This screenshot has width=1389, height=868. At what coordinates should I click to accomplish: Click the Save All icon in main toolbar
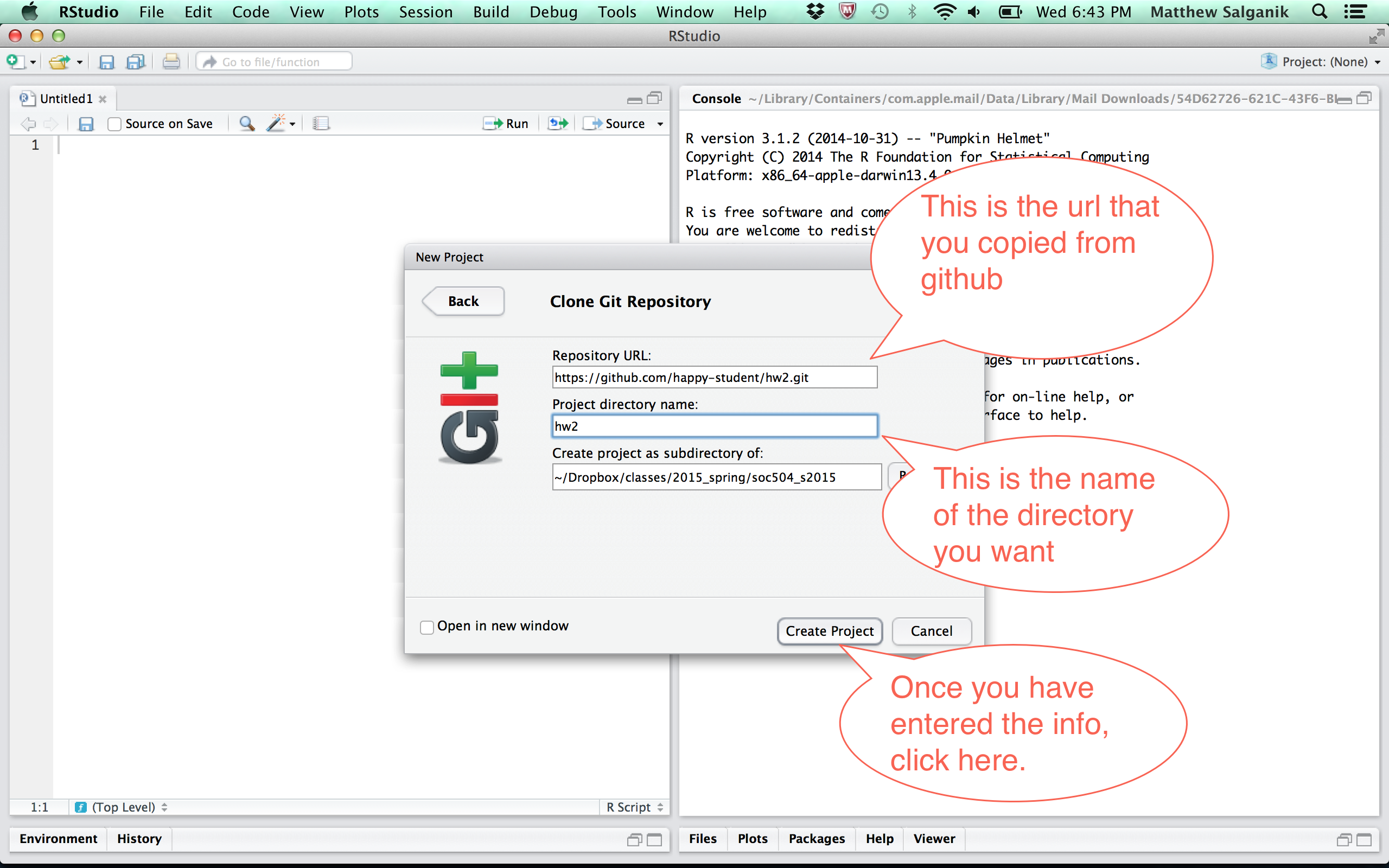coord(136,61)
